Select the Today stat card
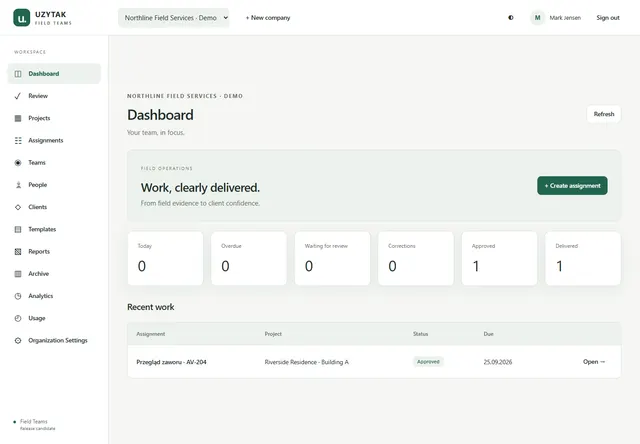 (x=165, y=258)
